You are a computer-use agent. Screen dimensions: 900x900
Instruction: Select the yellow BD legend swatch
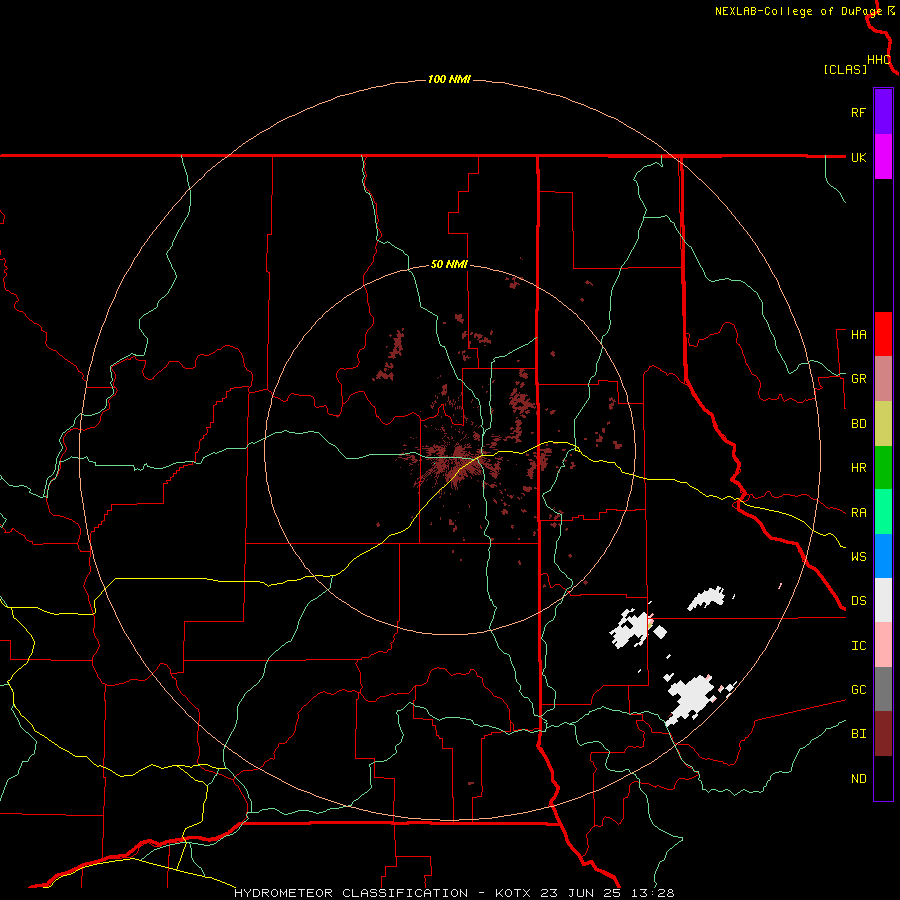pos(883,423)
